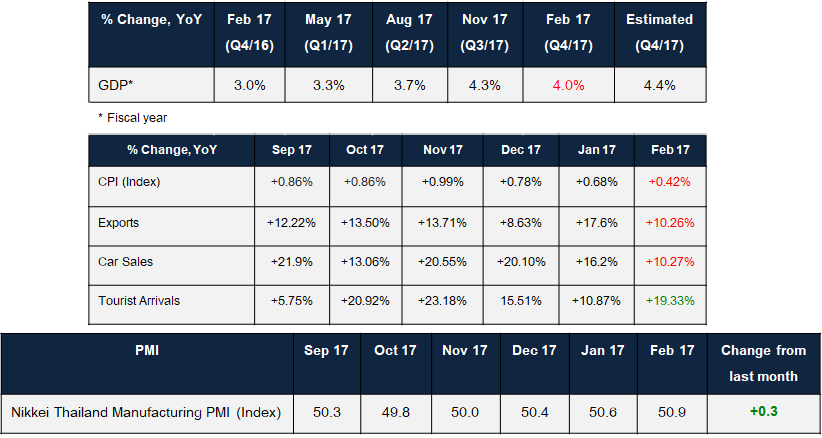Select the +13.71% exports cell

[x=444, y=221]
